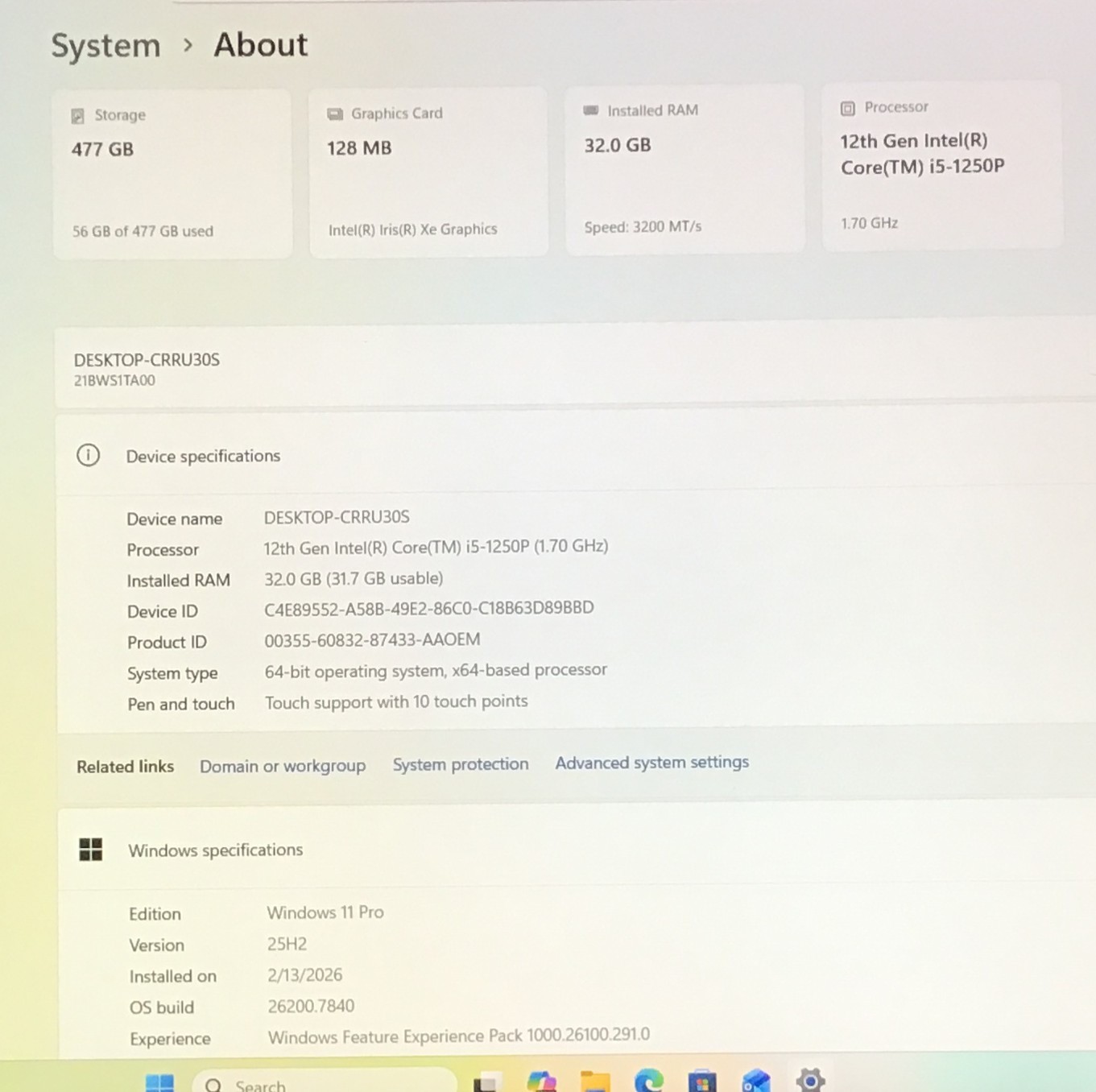
Task: Select the "32.0 GB (31.7 GB usable)" value
Action: [x=354, y=578]
